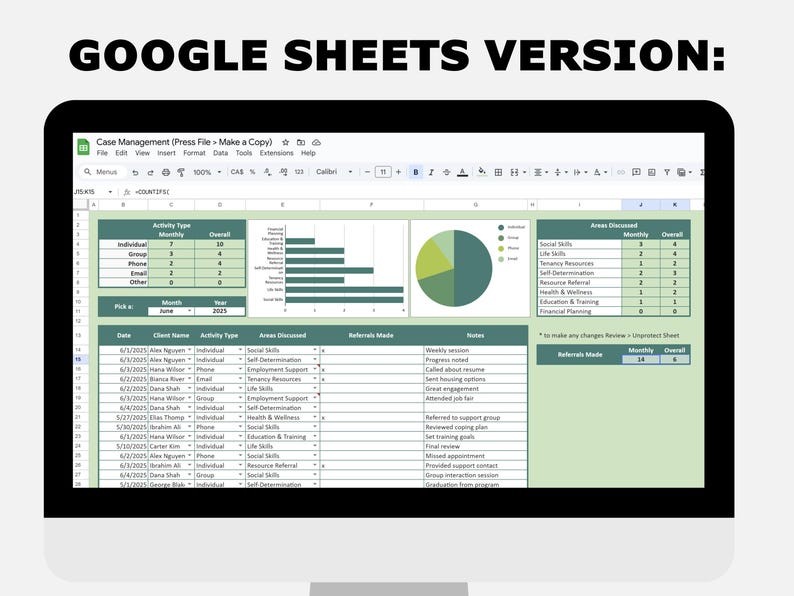Viewport: 794px width, 596px height.
Task: Select row 15 header
Action: (x=78, y=360)
